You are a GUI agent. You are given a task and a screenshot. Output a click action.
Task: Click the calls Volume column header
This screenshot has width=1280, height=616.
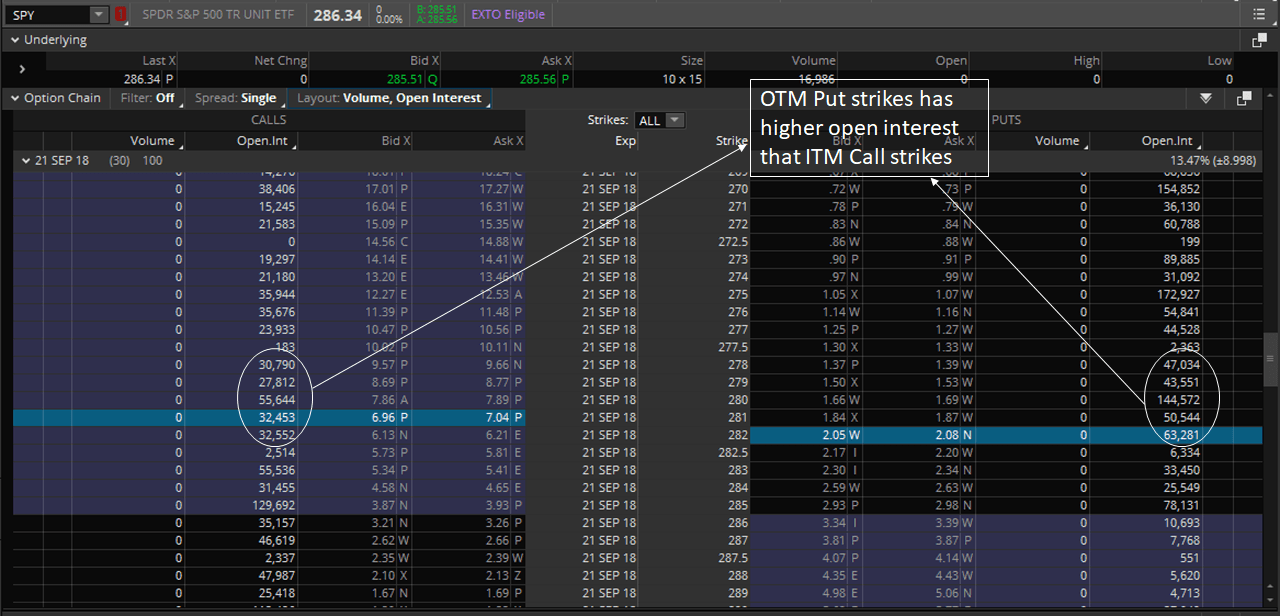152,141
